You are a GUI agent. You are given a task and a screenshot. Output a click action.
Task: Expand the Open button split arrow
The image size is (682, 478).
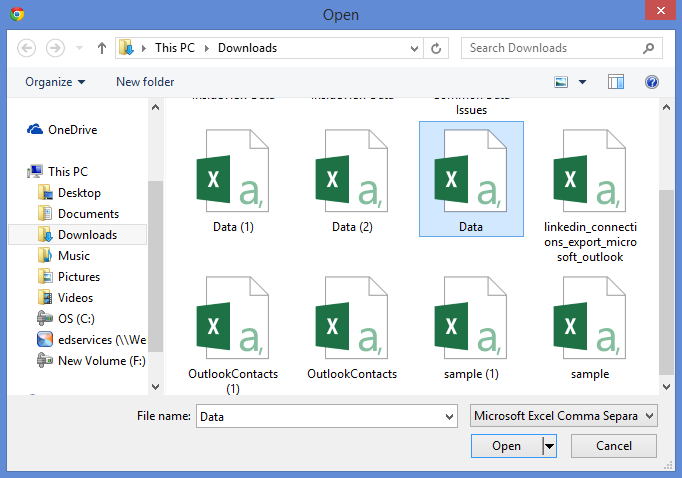tap(549, 446)
